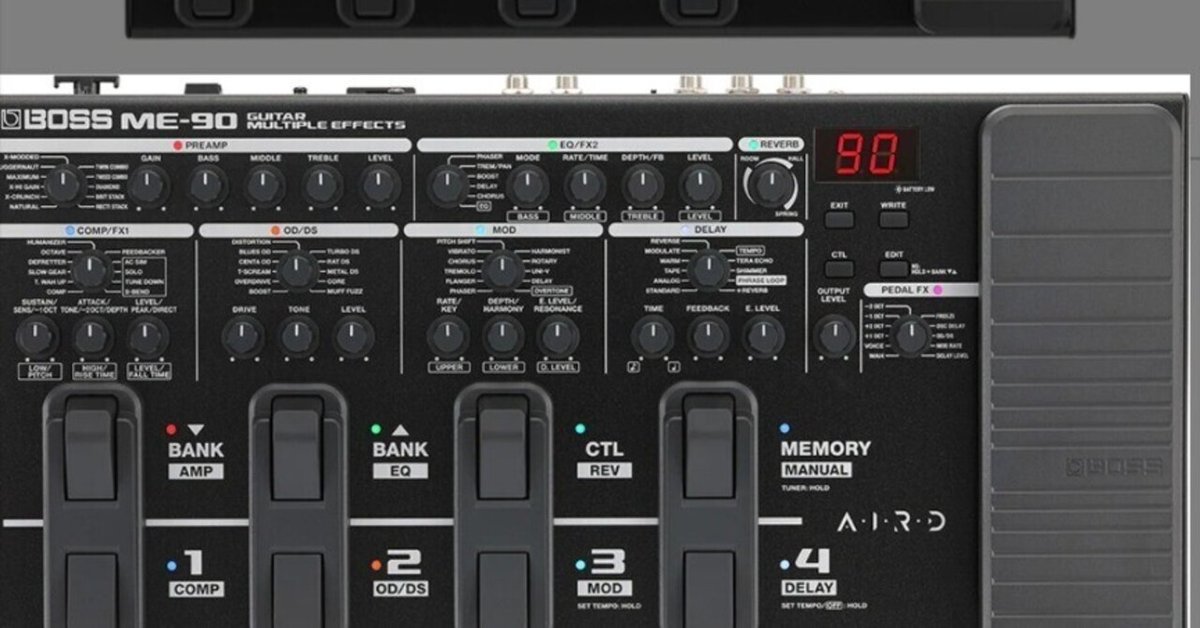Adjust the COMP/FX1 ATTACK/TONE knob
The width and height of the screenshot is (1200, 628).
[92, 338]
